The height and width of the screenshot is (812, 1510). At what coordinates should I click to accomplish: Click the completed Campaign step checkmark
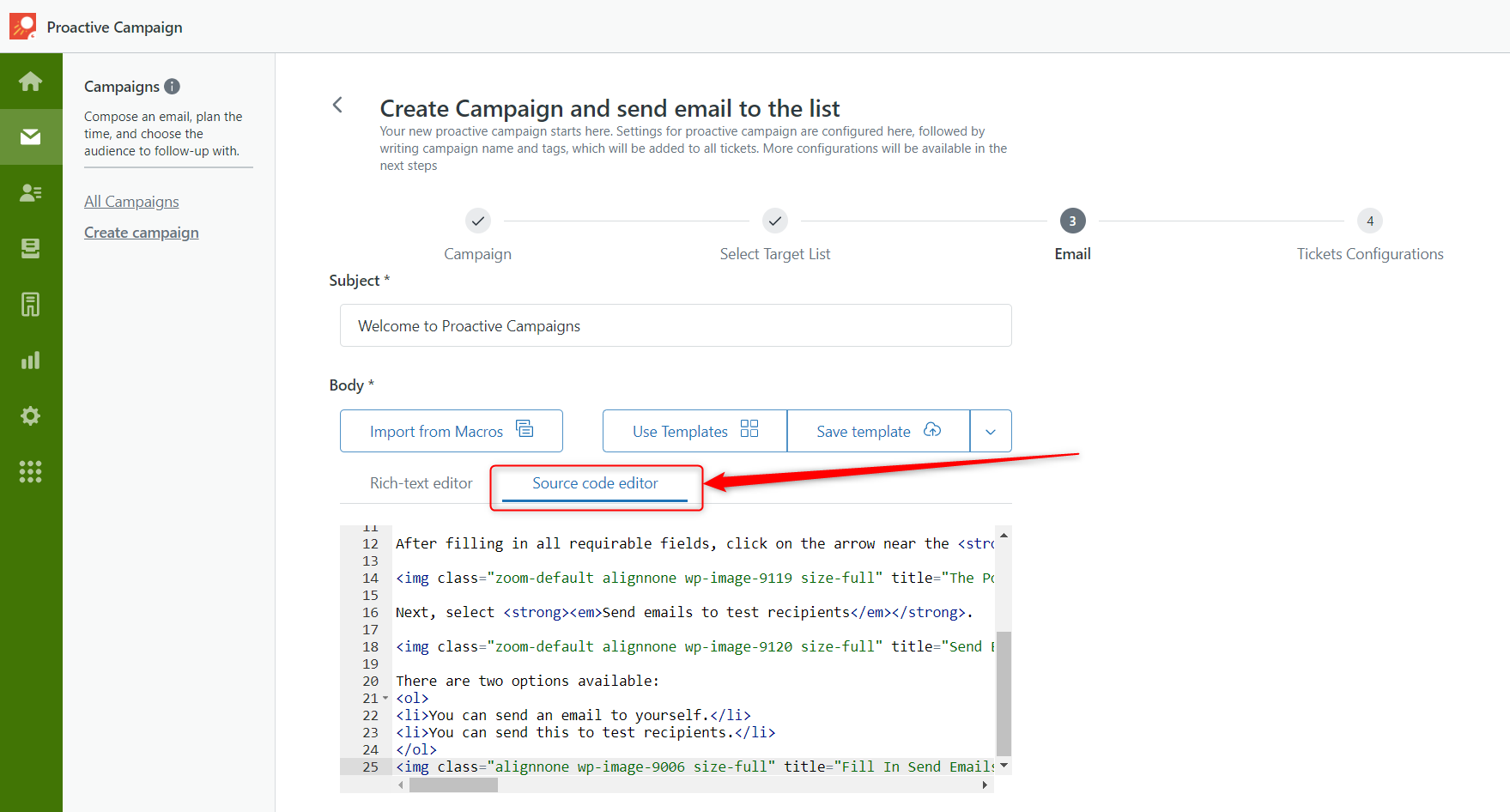coord(478,221)
